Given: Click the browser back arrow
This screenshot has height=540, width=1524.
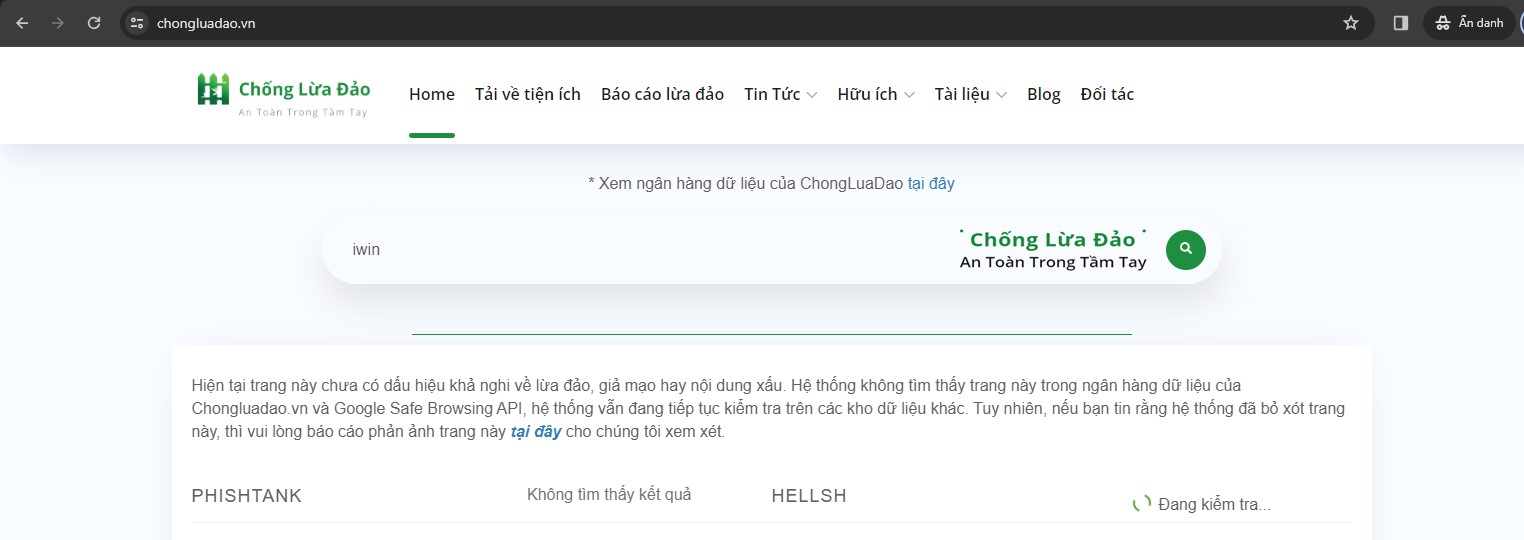Looking at the screenshot, I should [x=22, y=23].
